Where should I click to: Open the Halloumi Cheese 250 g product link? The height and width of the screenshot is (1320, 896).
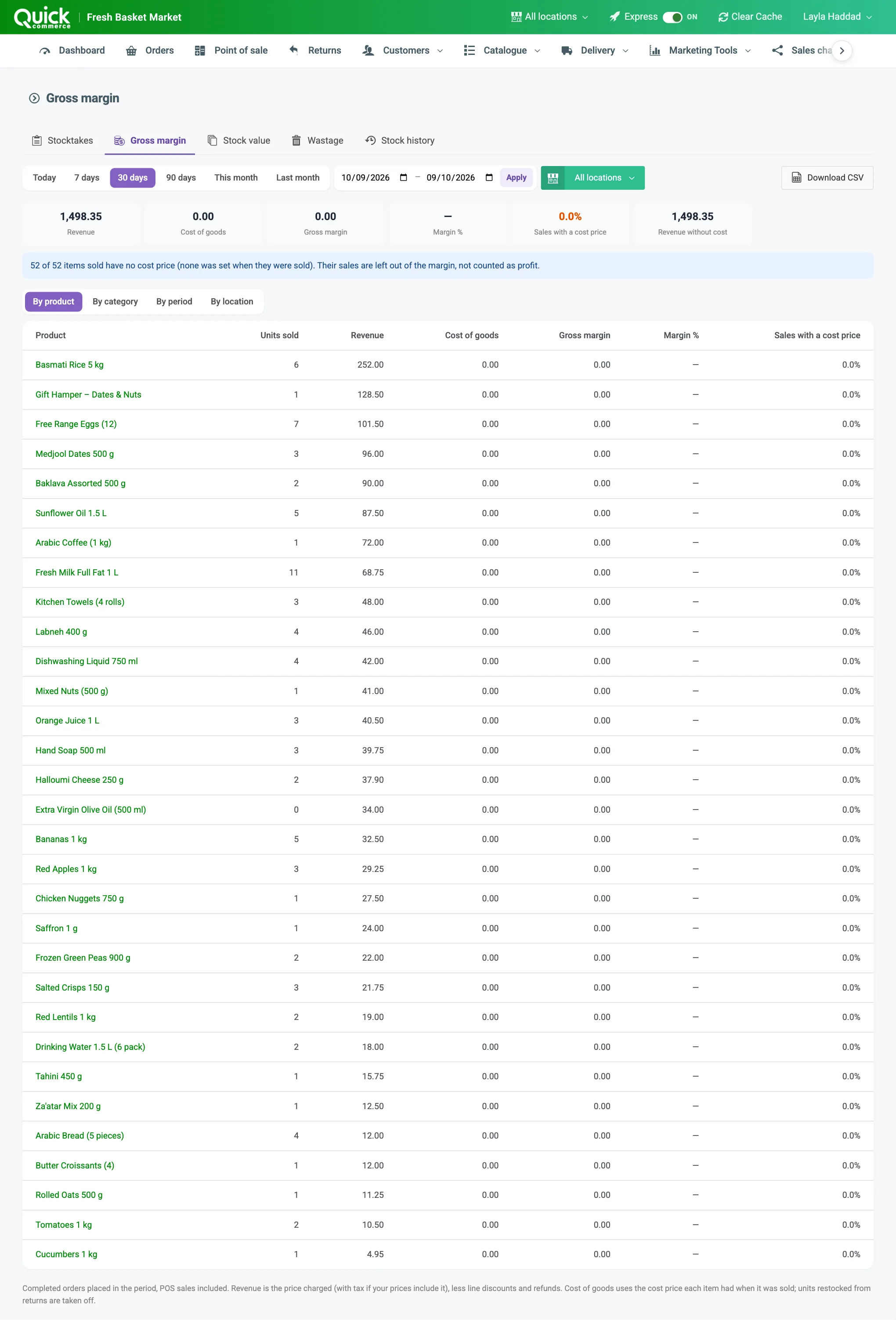(79, 781)
